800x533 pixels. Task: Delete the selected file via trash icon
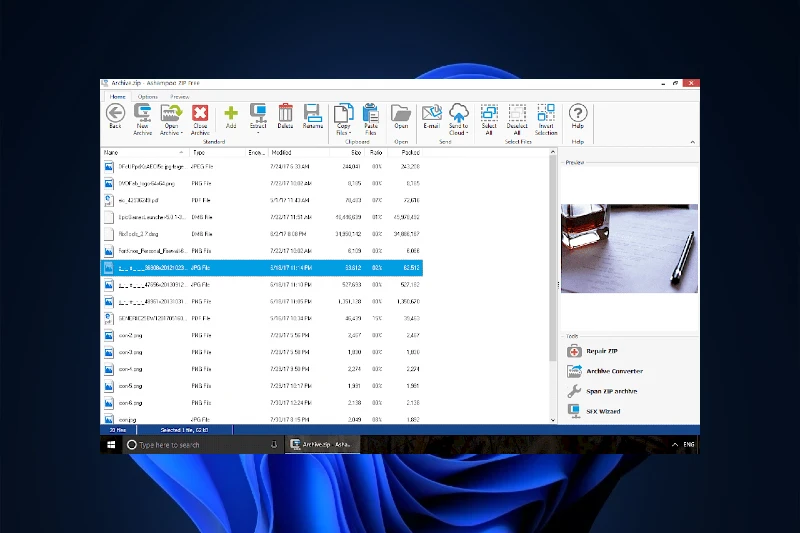(x=285, y=117)
